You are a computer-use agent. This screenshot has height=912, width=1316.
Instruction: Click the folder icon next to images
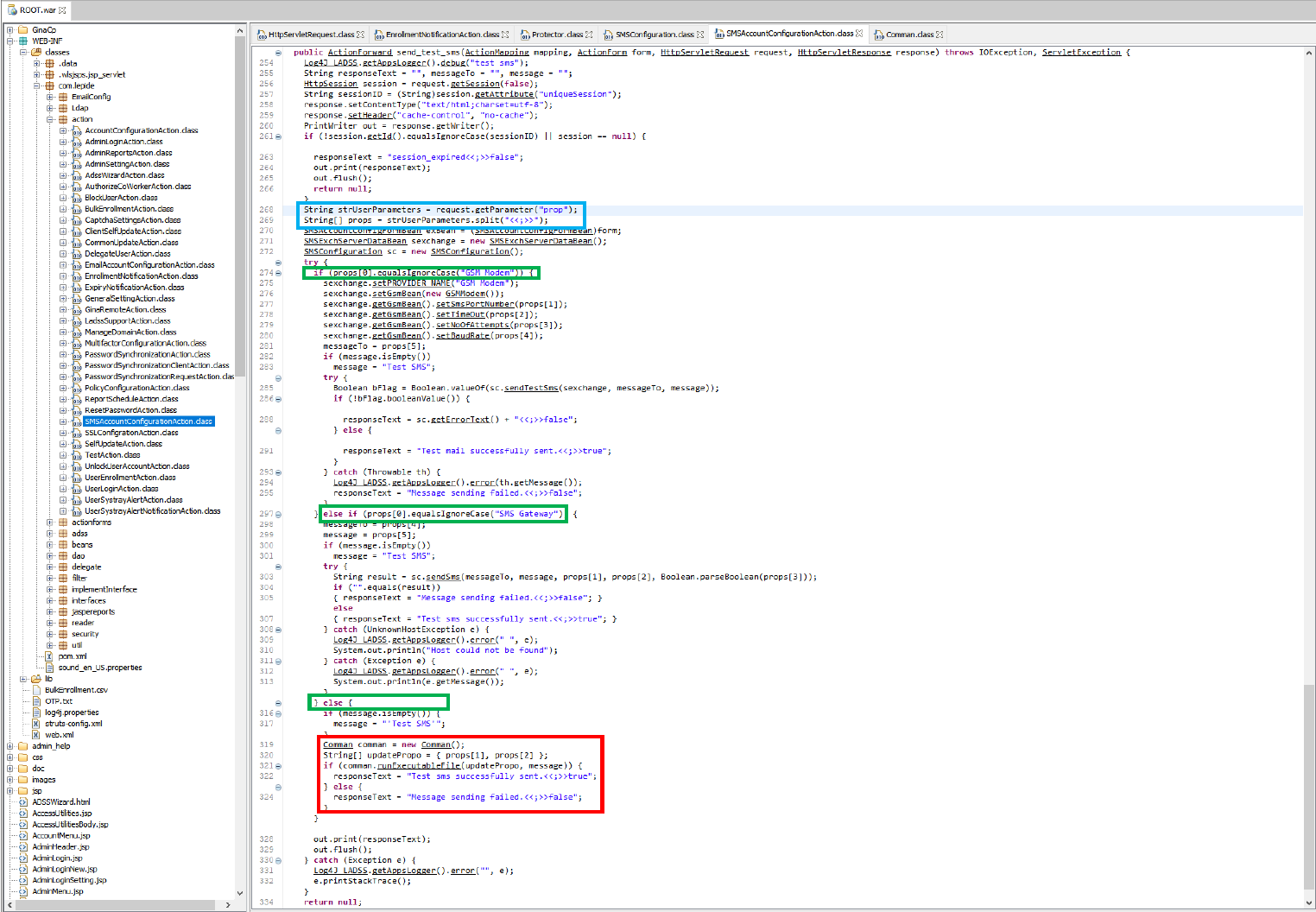click(23, 780)
